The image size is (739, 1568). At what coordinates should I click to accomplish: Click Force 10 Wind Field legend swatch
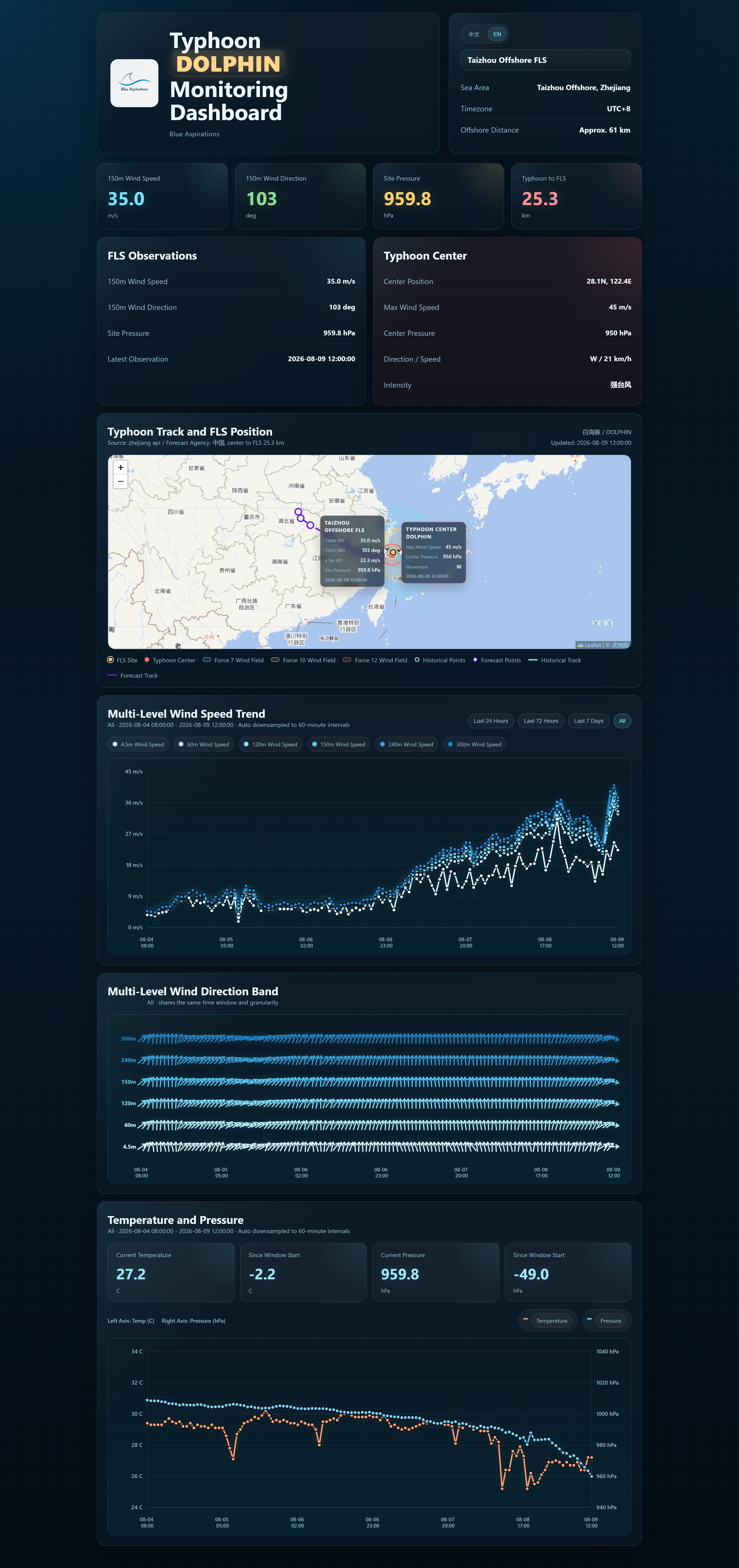(x=275, y=659)
